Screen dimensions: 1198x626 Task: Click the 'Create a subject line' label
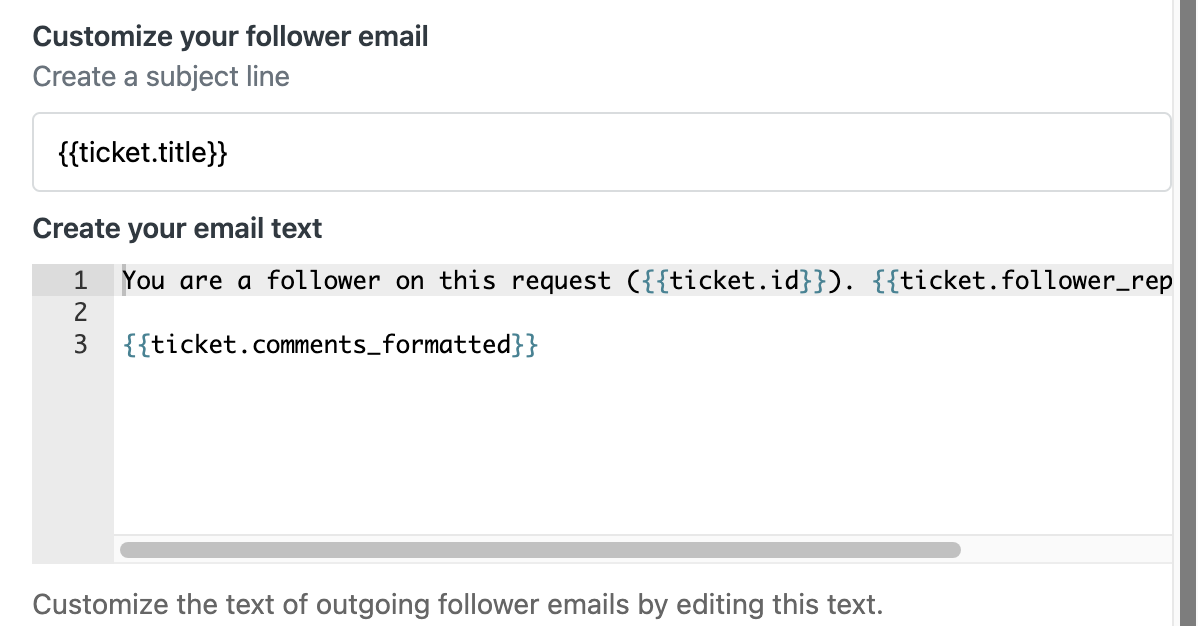161,76
